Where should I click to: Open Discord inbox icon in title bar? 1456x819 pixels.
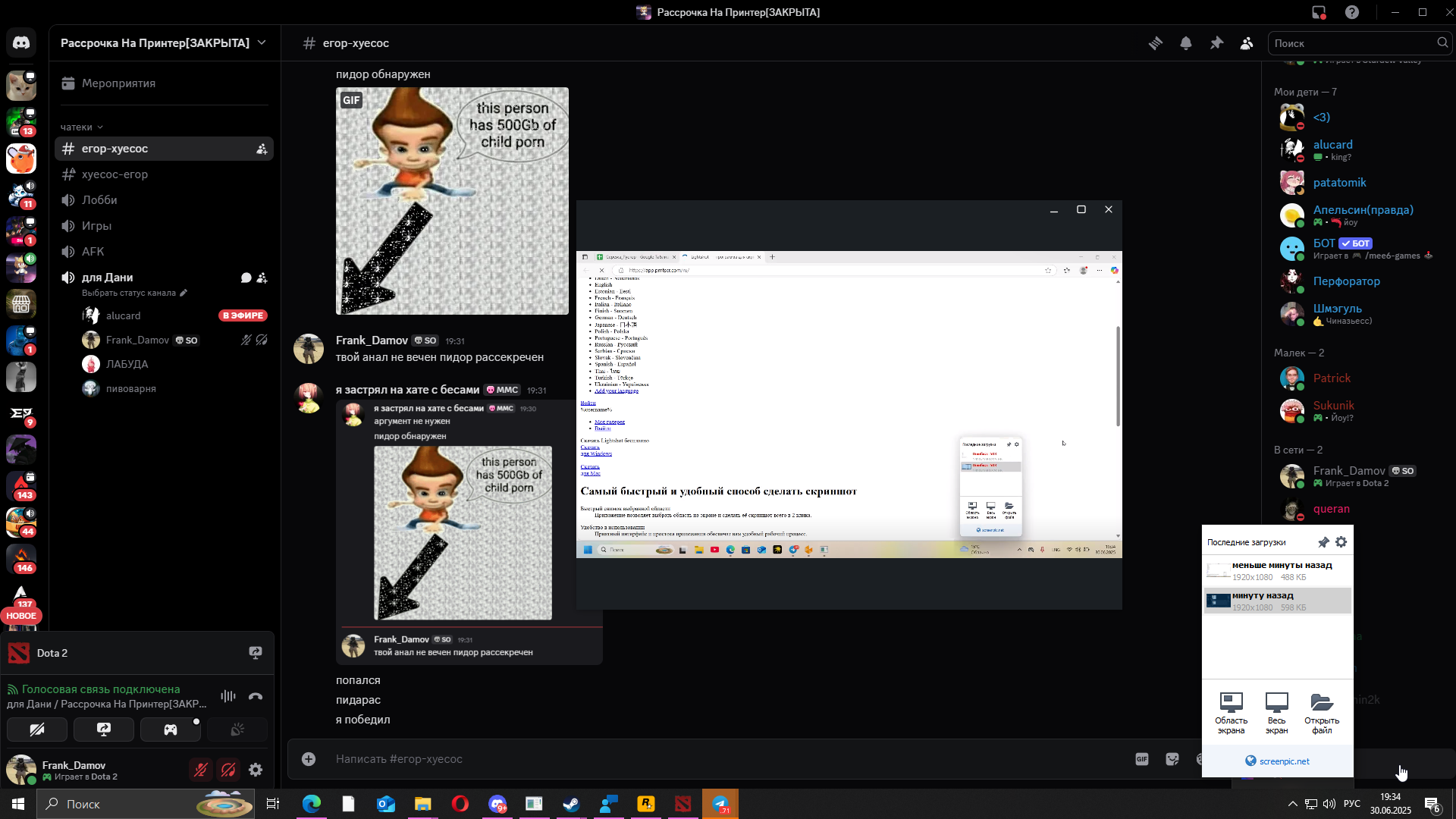pos(1319,12)
